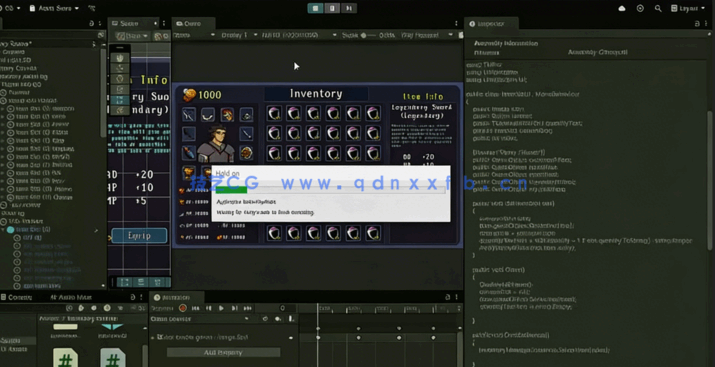
Task: Click the Inspector panel vertical scrollbar
Action: click(x=710, y=180)
